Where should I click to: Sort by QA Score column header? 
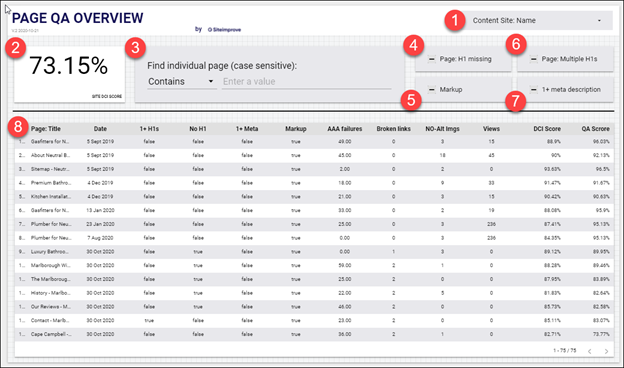[x=595, y=129]
